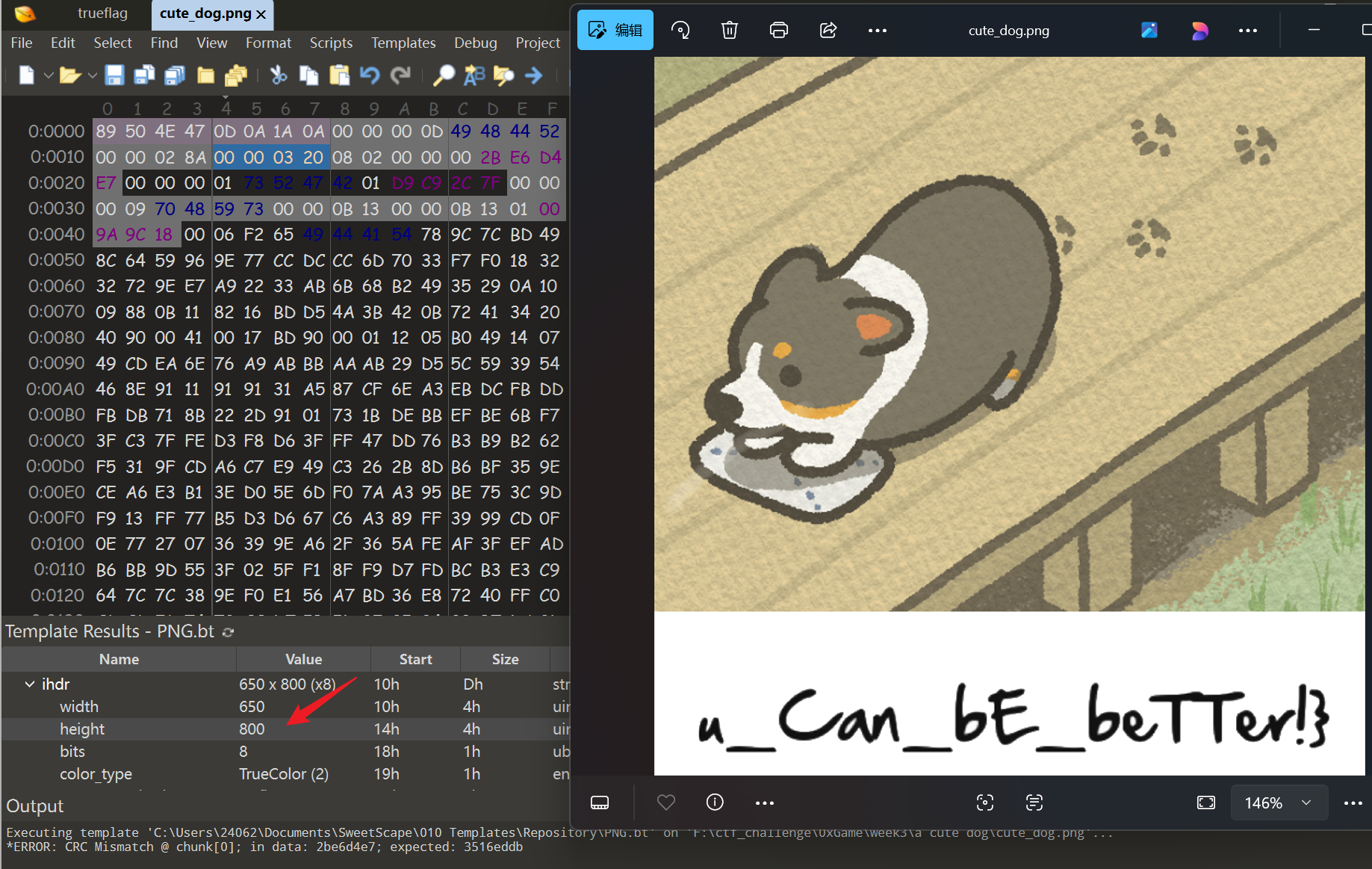Click the Save file icon in toolbar

click(x=114, y=75)
